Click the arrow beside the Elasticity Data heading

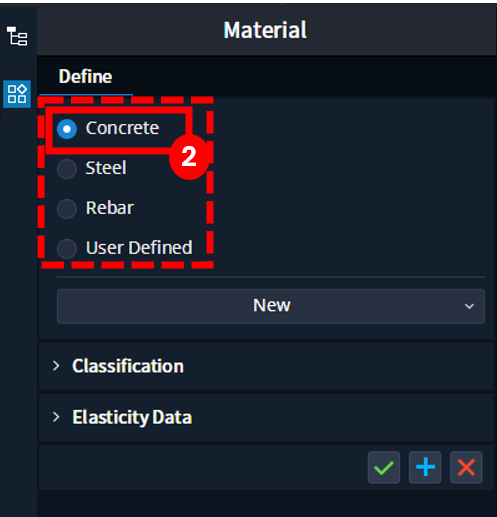click(x=56, y=417)
